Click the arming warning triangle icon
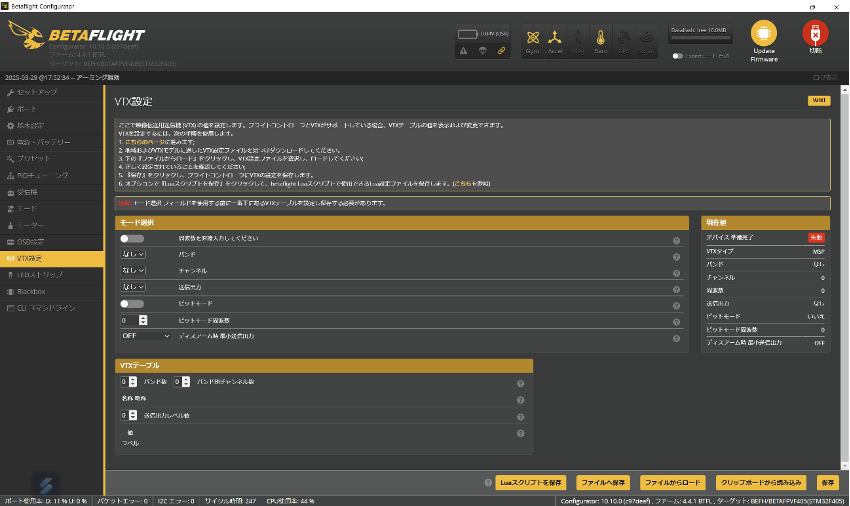This screenshot has width=850, height=506. (463, 50)
